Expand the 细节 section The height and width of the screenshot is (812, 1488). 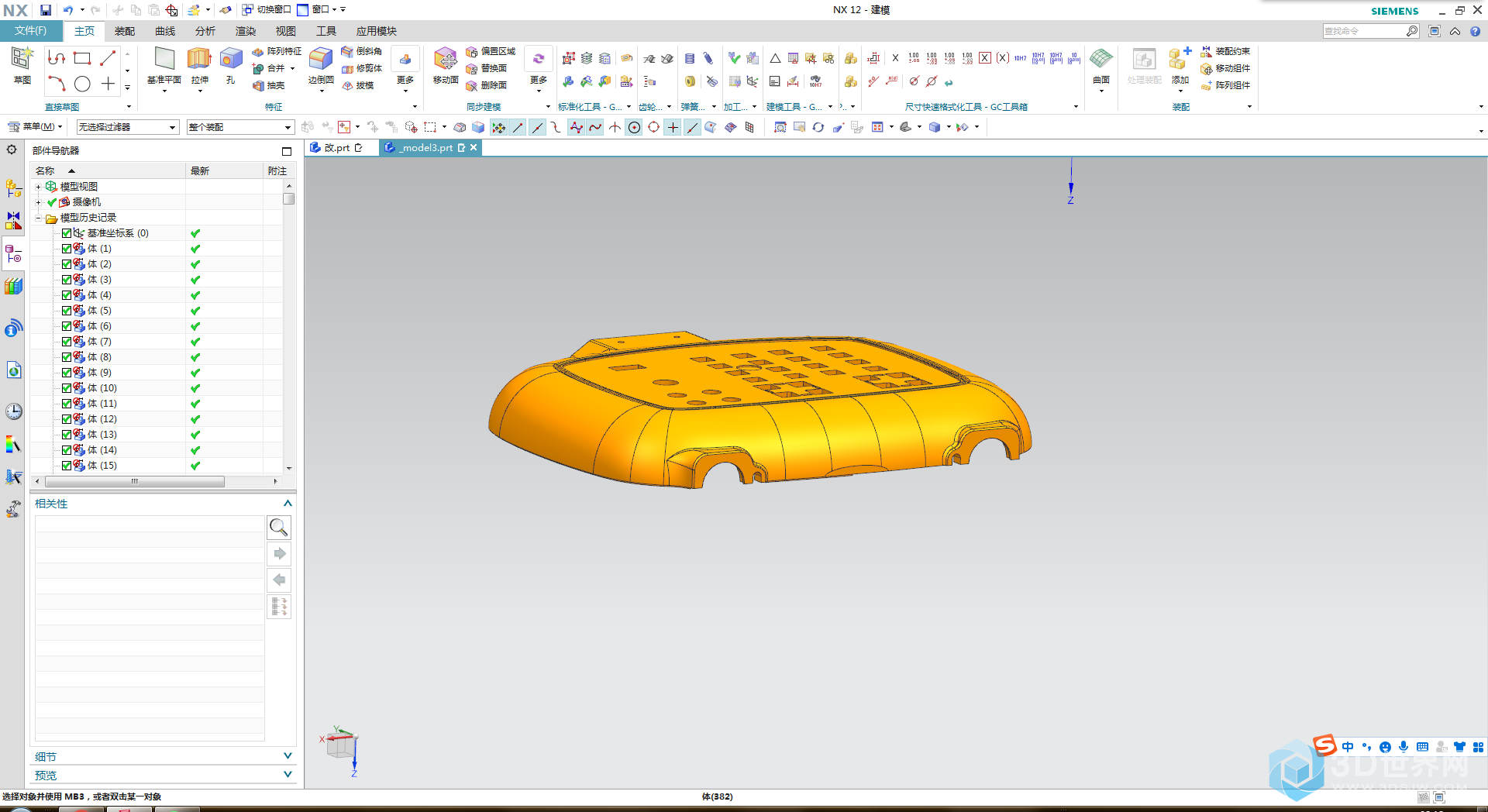click(288, 756)
